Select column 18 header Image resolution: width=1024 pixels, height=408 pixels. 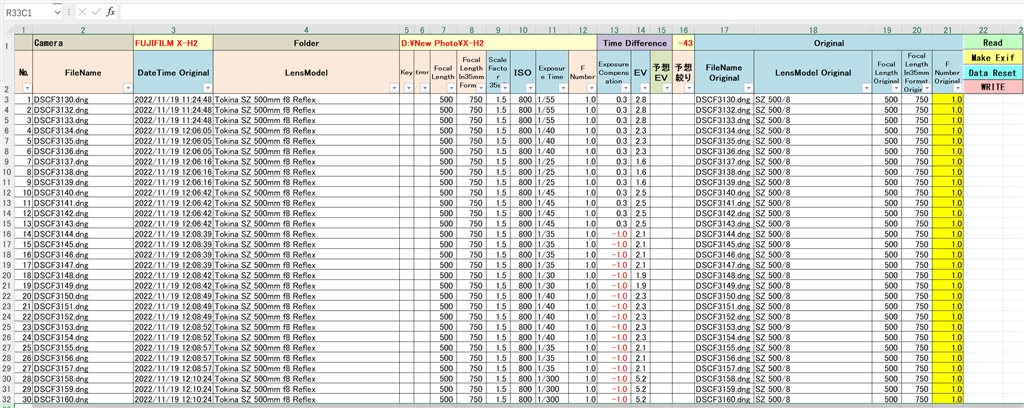[813, 30]
